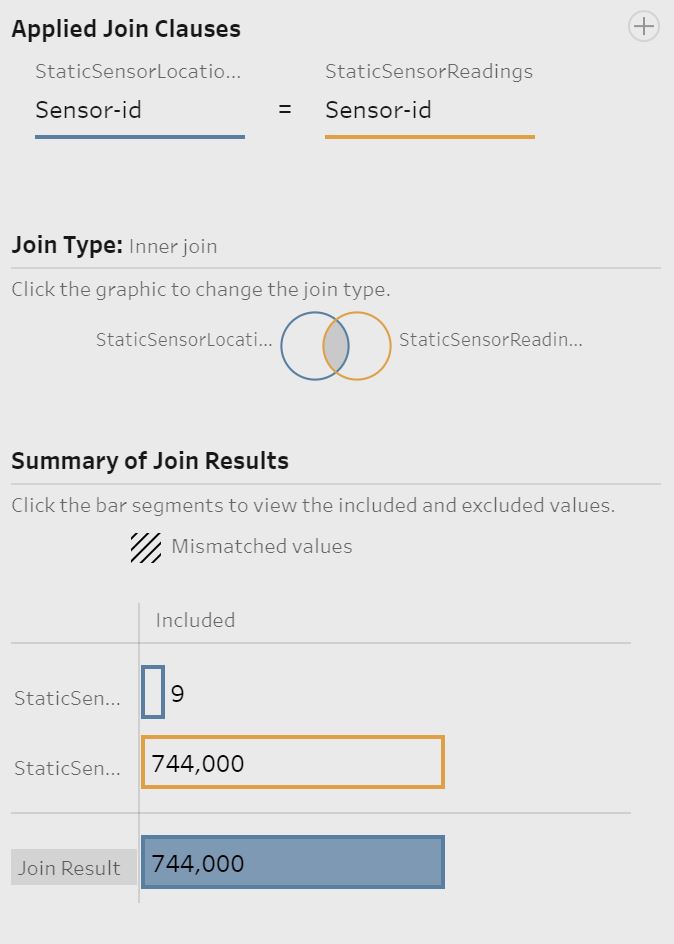This screenshot has width=674, height=944.
Task: Toggle the shaded overlap of the Venn diagram
Action: [336, 346]
